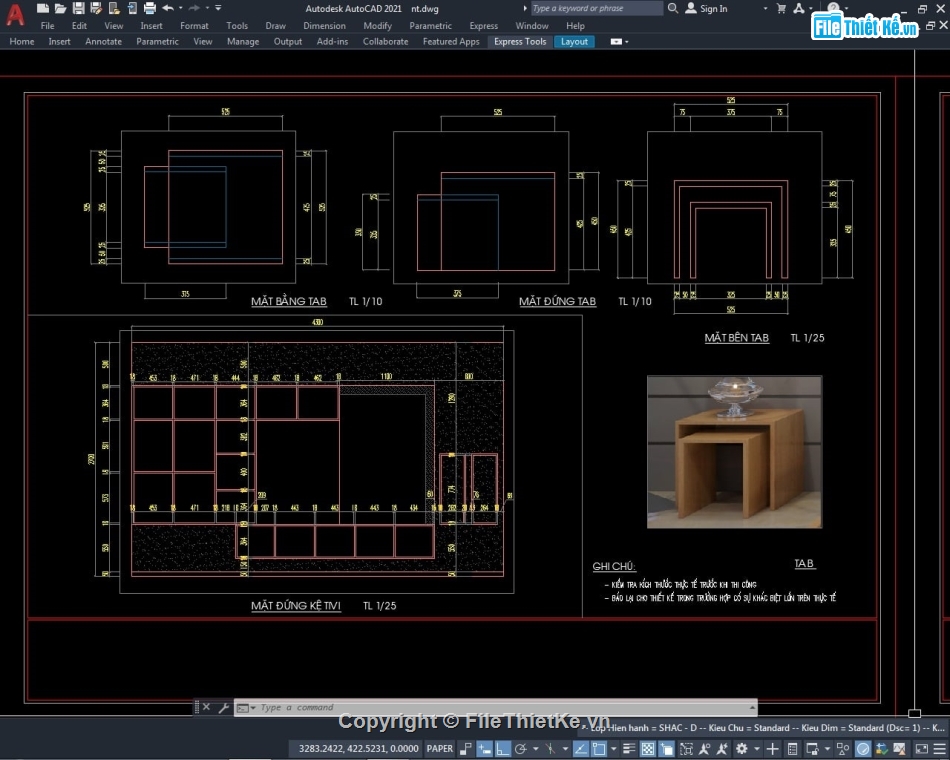The image size is (950, 760).
Task: Undo the last action
Action: tap(168, 8)
